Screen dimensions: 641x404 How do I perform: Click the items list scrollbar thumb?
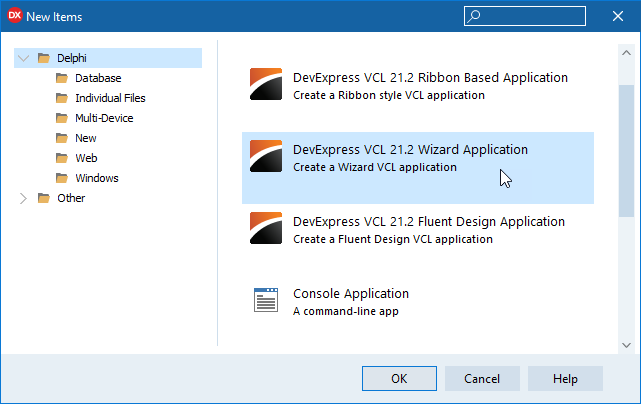tap(626, 151)
